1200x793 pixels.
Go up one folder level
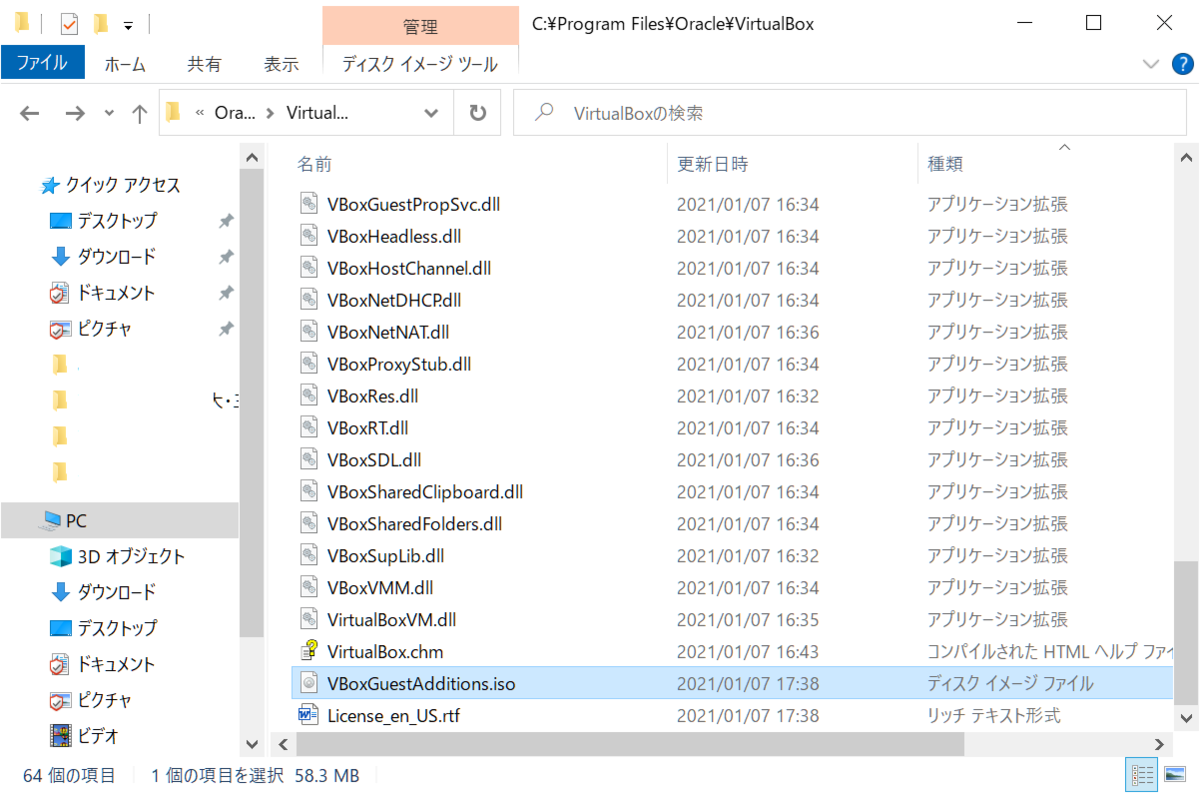pyautogui.click(x=139, y=114)
